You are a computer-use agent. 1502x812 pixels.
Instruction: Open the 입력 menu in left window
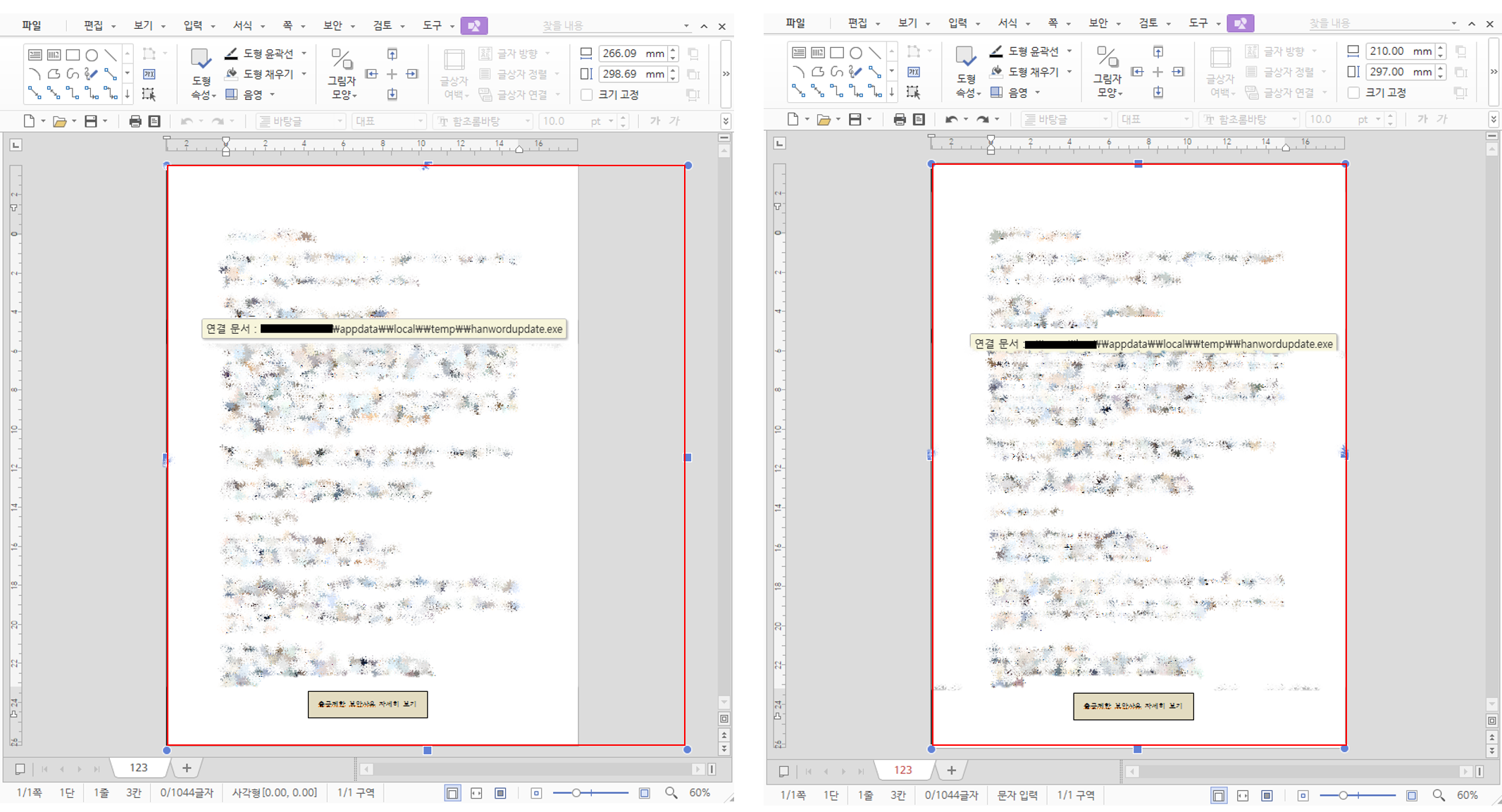click(192, 25)
